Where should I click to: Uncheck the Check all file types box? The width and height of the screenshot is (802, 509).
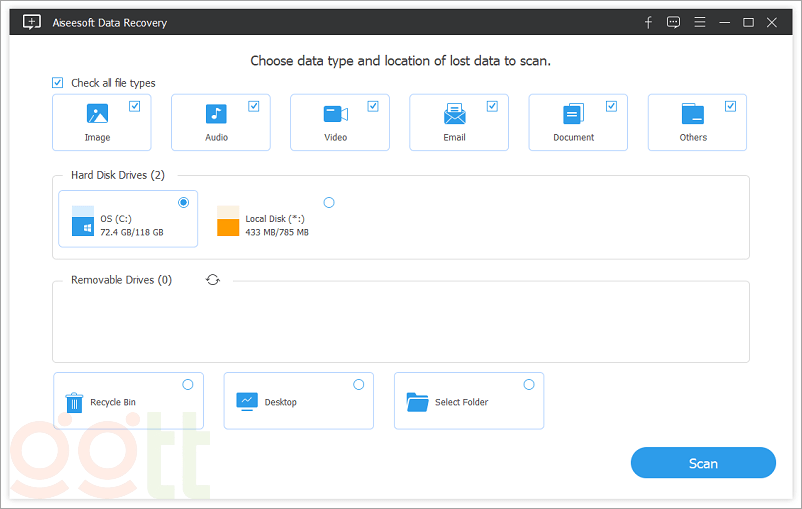tap(58, 83)
